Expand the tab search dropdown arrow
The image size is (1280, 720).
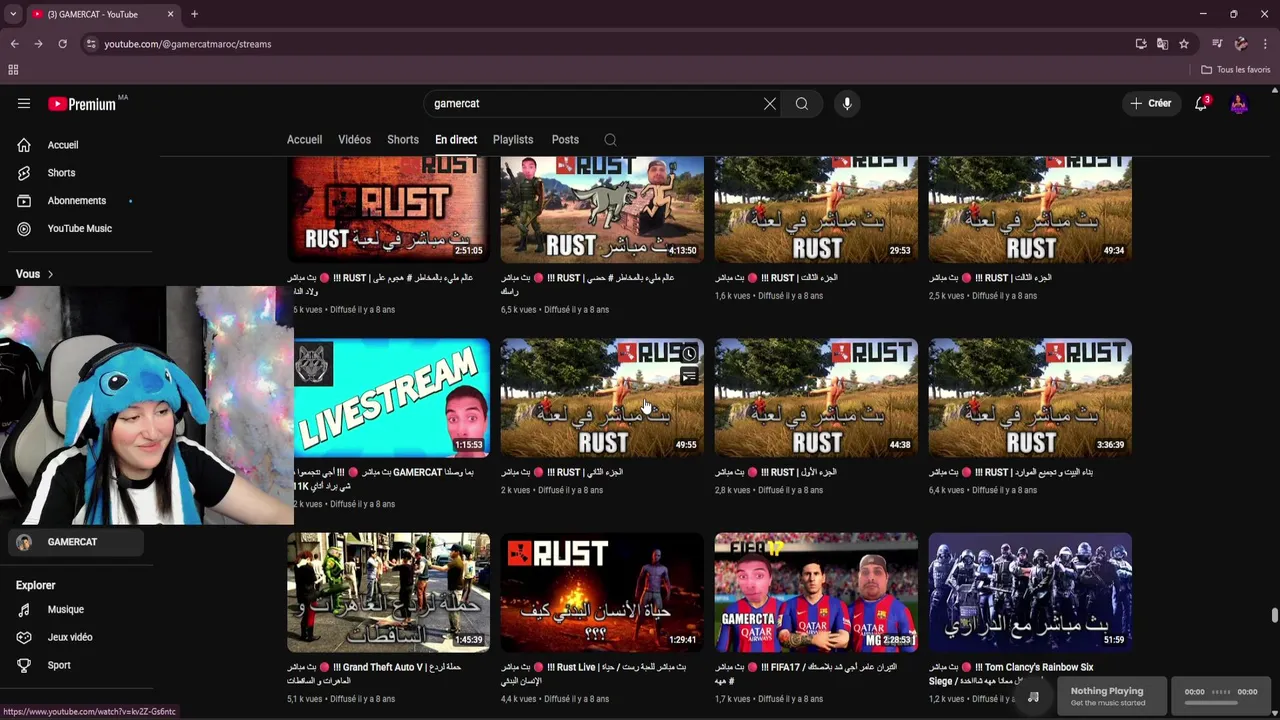pos(13,14)
